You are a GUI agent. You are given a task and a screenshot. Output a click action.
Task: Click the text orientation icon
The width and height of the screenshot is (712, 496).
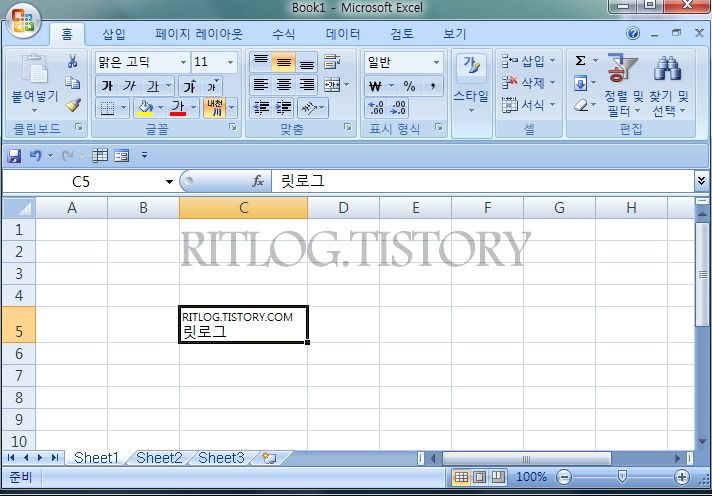pos(310,108)
